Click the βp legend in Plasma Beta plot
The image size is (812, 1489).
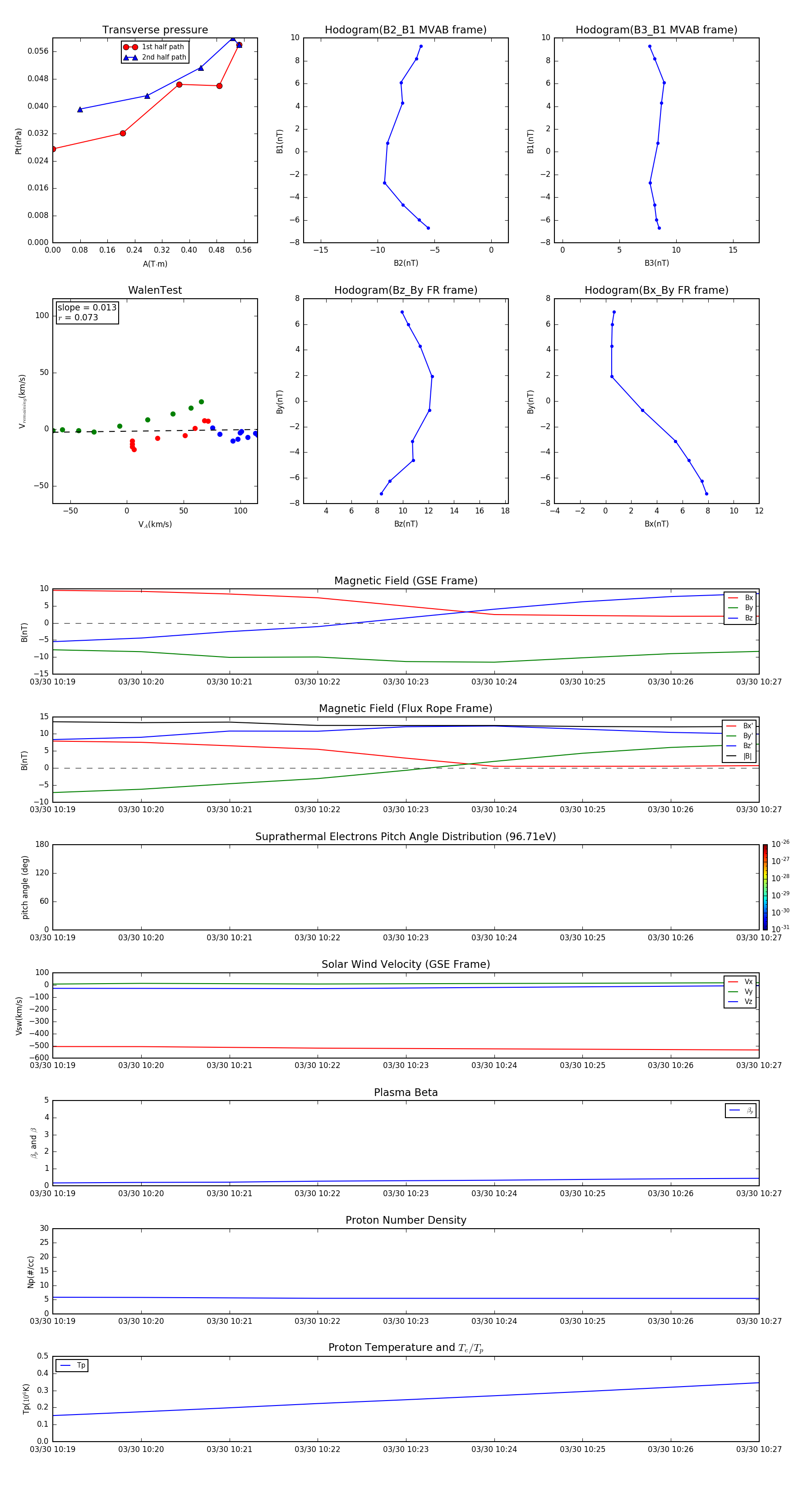click(x=740, y=1110)
